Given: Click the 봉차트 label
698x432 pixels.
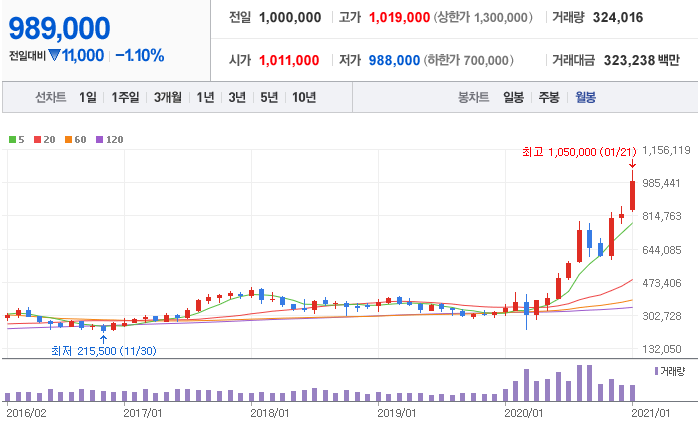Looking at the screenshot, I should [474, 97].
